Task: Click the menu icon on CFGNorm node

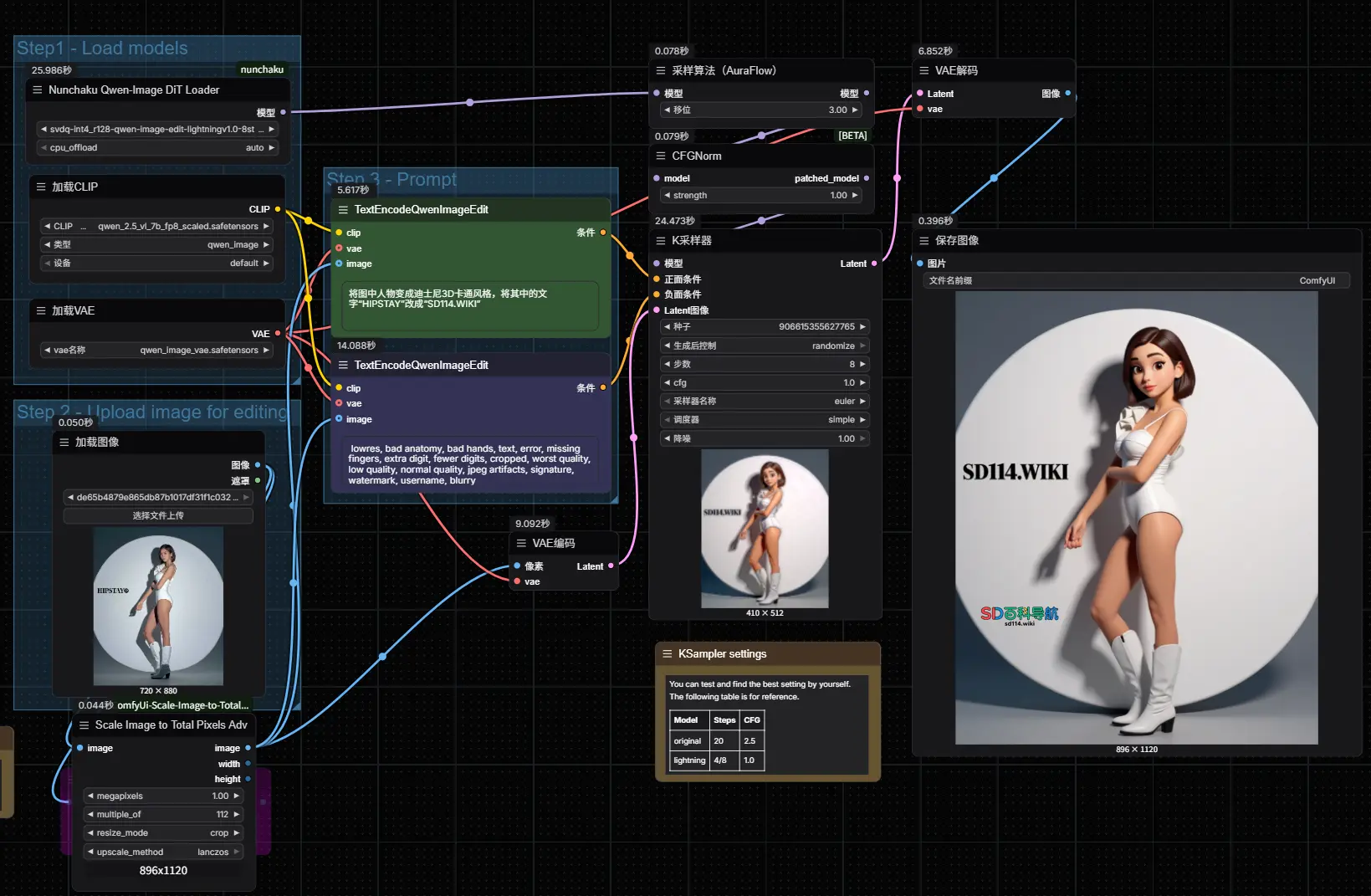Action: [661, 156]
